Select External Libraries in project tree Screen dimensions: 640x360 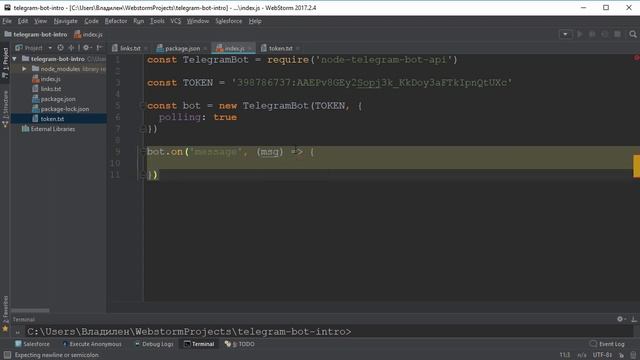[x=48, y=129]
